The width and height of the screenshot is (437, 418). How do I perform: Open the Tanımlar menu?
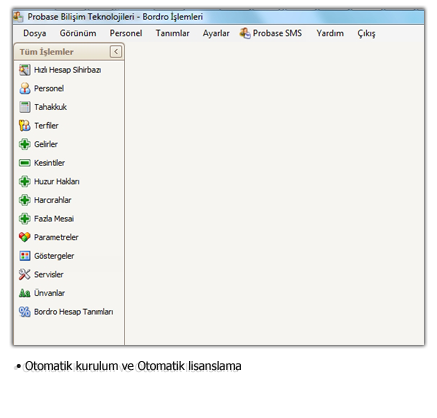(x=172, y=33)
